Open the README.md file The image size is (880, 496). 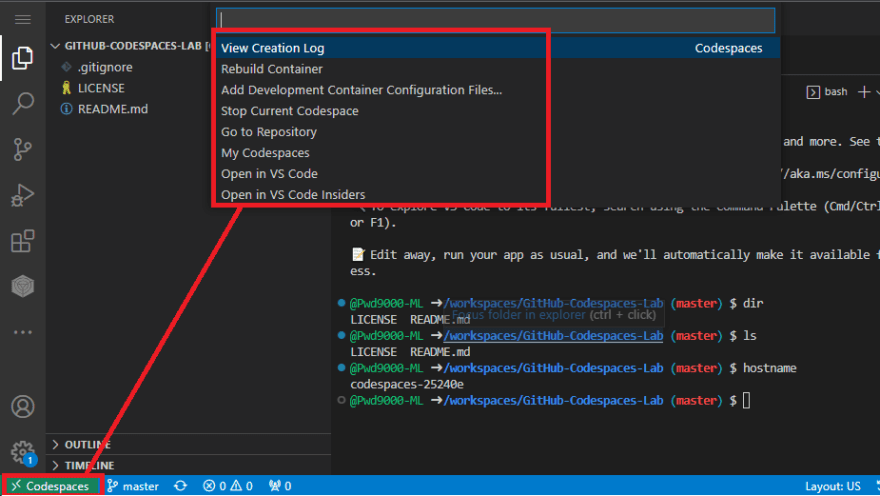pos(112,109)
